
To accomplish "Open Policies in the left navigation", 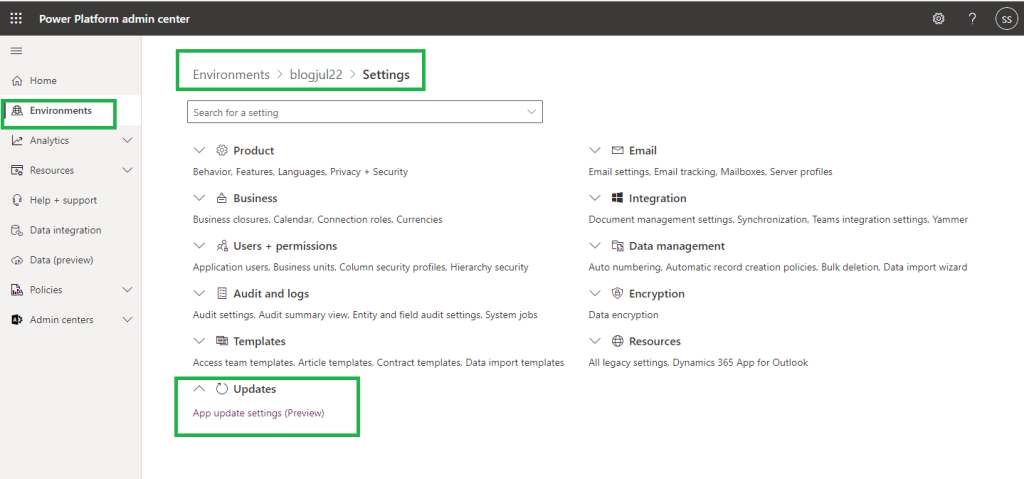I will (46, 290).
